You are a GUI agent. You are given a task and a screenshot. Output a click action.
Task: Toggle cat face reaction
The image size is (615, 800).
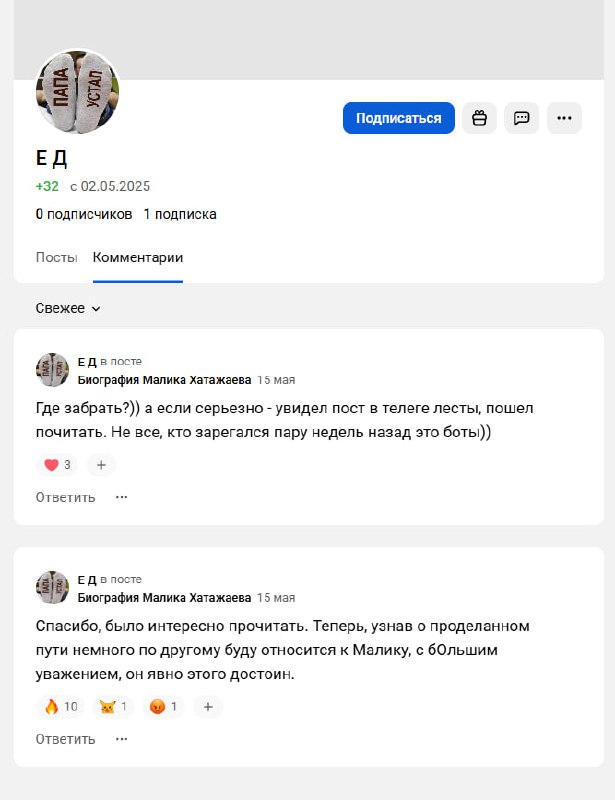[x=113, y=707]
